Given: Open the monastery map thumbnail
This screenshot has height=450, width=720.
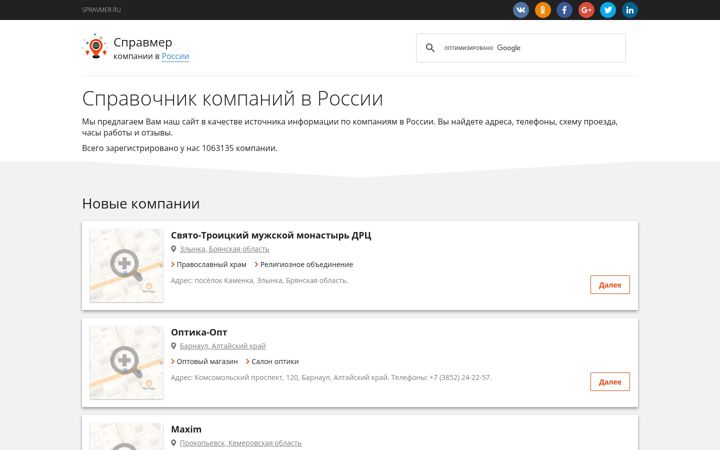Looking at the screenshot, I should [x=126, y=265].
